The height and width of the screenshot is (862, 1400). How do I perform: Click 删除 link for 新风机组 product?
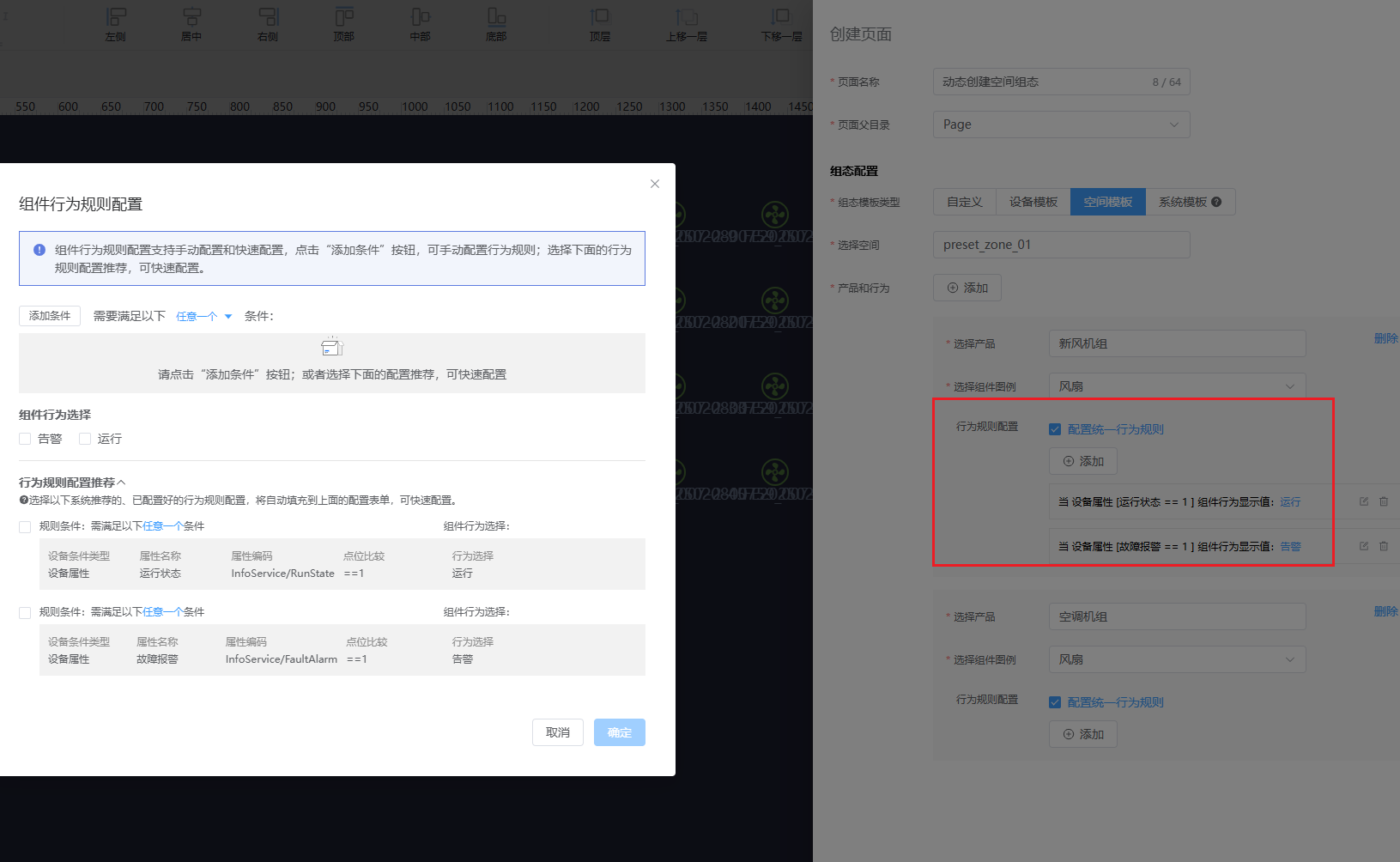[x=1386, y=338]
